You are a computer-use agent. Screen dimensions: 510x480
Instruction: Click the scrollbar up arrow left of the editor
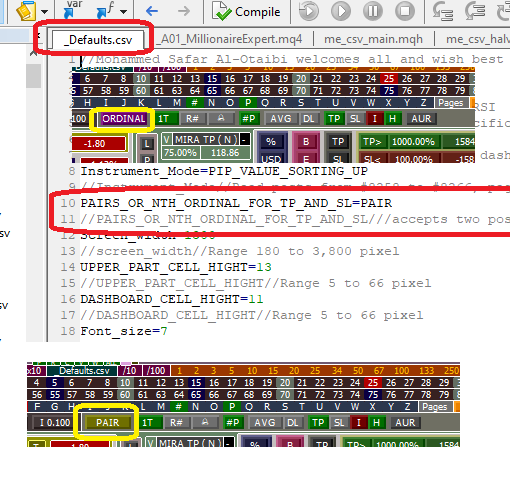(33, 54)
